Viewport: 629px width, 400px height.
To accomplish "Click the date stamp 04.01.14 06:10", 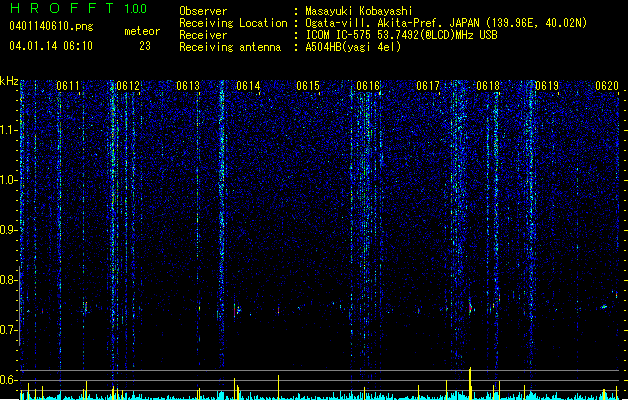I will coord(51,46).
